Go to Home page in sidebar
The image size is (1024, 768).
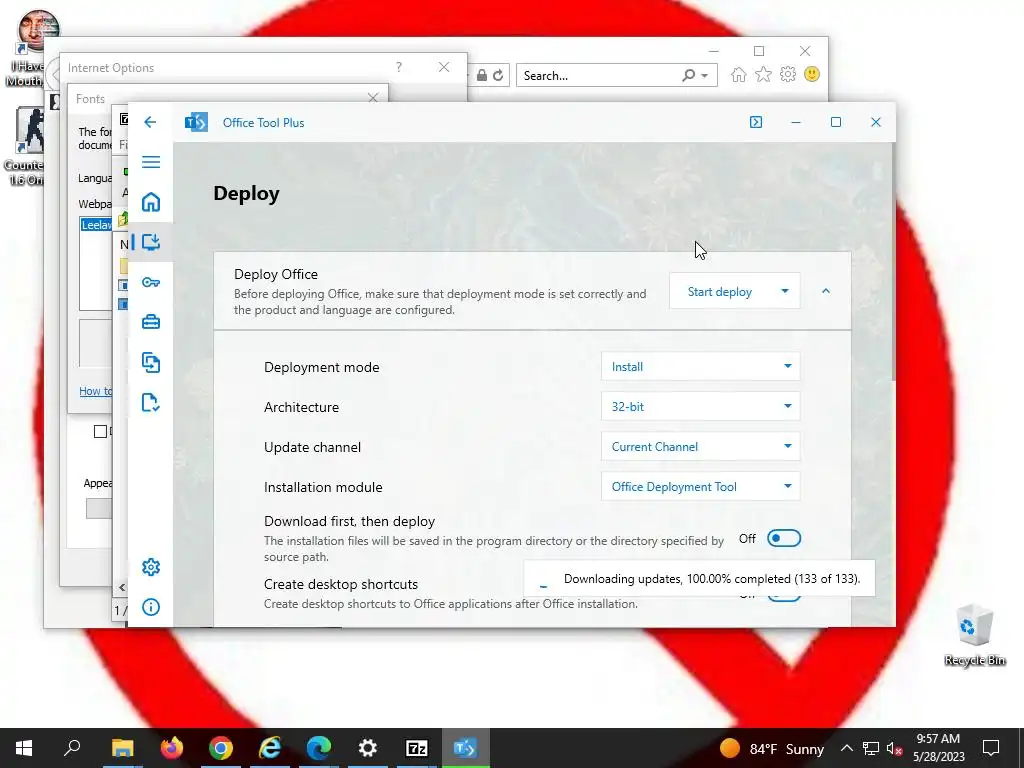[x=151, y=202]
